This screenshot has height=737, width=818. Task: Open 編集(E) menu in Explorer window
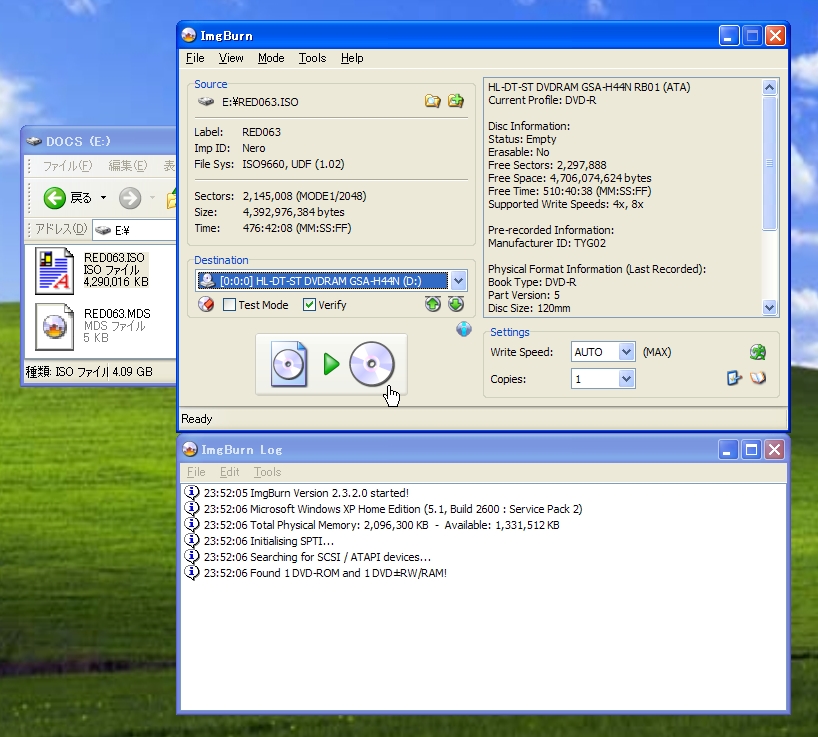(128, 166)
